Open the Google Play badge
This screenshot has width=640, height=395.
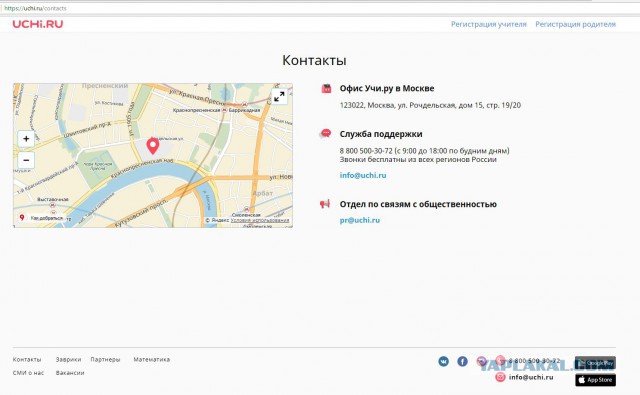(x=596, y=363)
